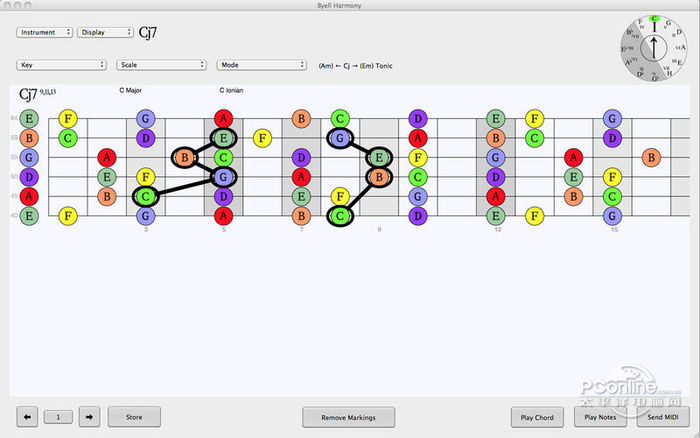This screenshot has height=438, width=700.
Task: Select highlighted C on circle of fifths
Action: point(654,19)
